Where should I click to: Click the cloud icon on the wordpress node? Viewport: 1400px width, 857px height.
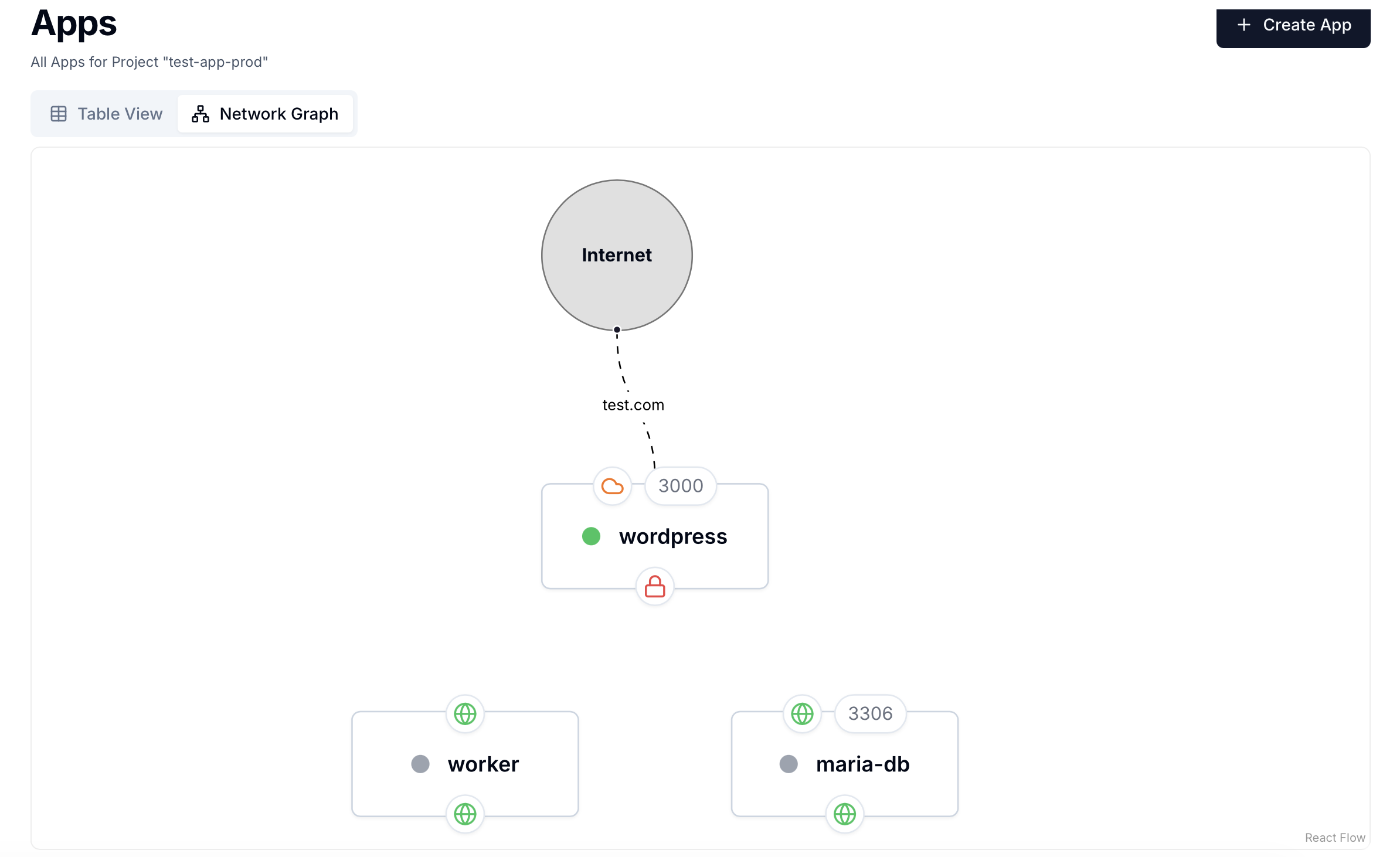click(613, 485)
